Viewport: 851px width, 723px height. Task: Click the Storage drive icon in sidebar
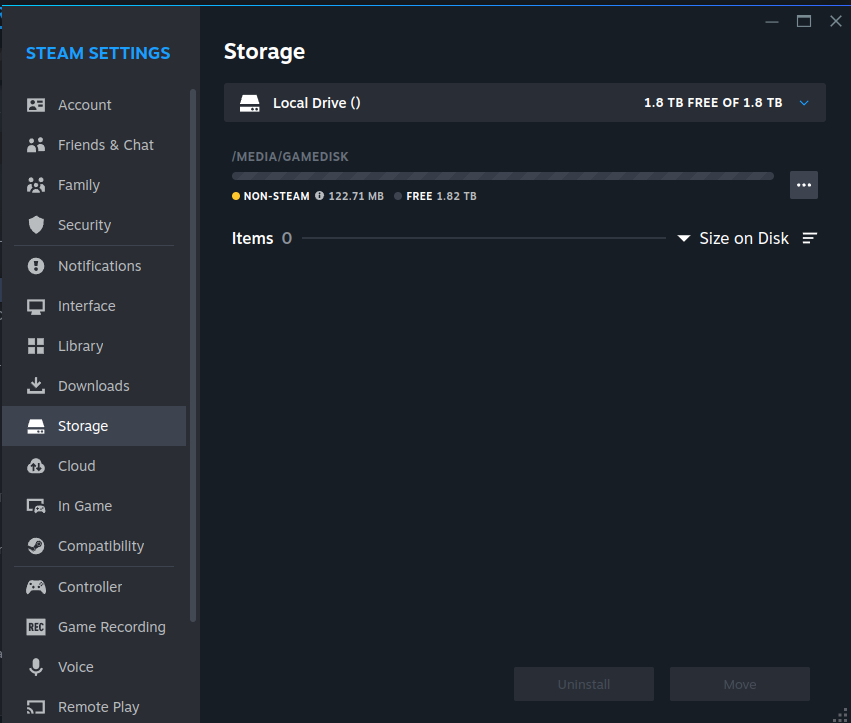[36, 426]
